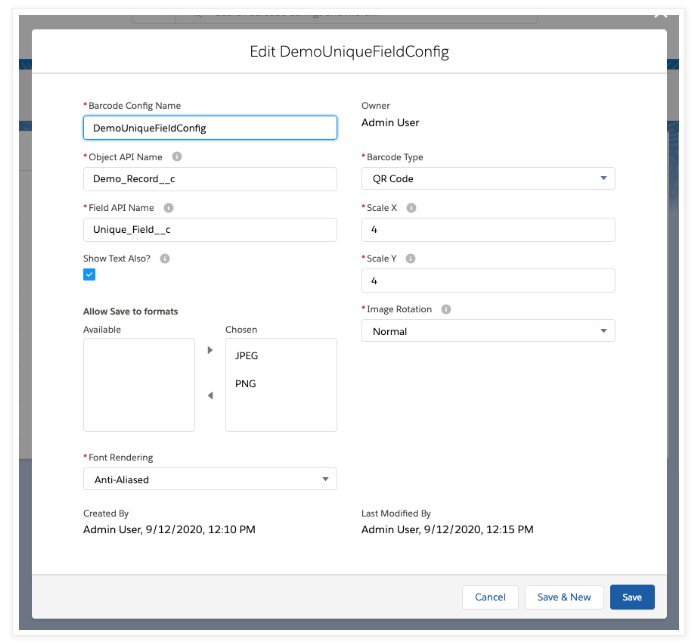Click info icon next to Image Rotation
The width and height of the screenshot is (695, 644).
coord(446,309)
